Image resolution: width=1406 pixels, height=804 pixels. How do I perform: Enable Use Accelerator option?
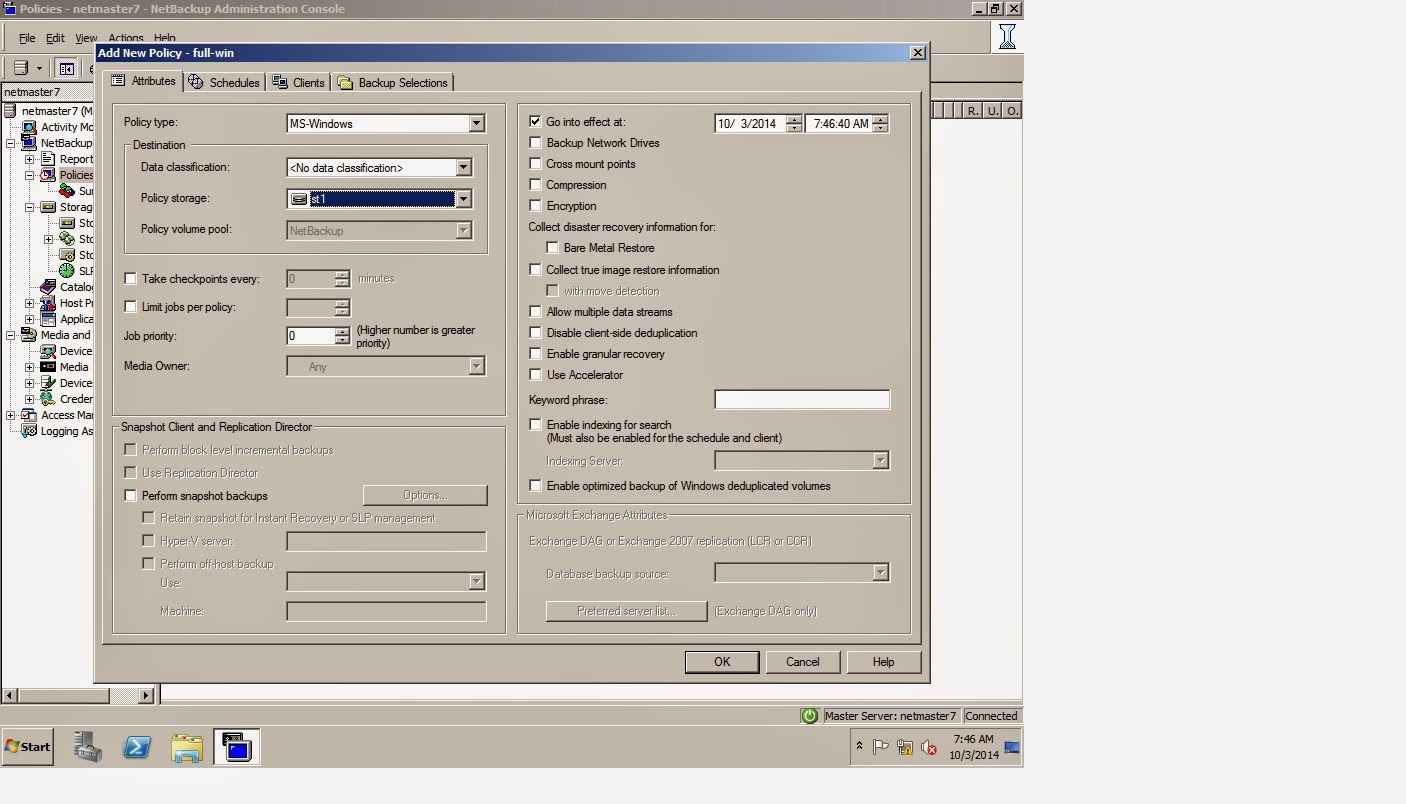tap(536, 375)
